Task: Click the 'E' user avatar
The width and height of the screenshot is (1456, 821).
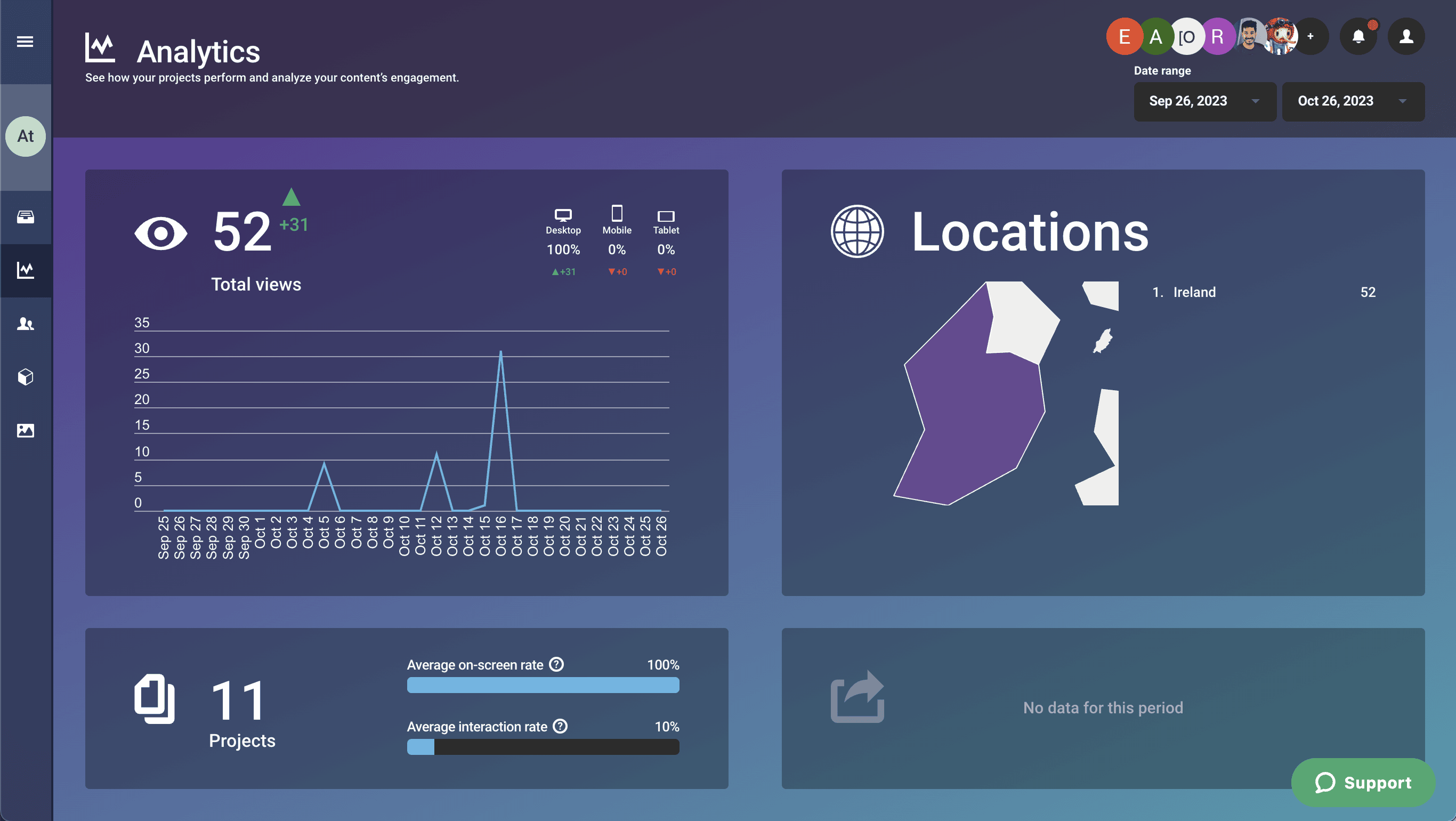Action: [x=1124, y=37]
